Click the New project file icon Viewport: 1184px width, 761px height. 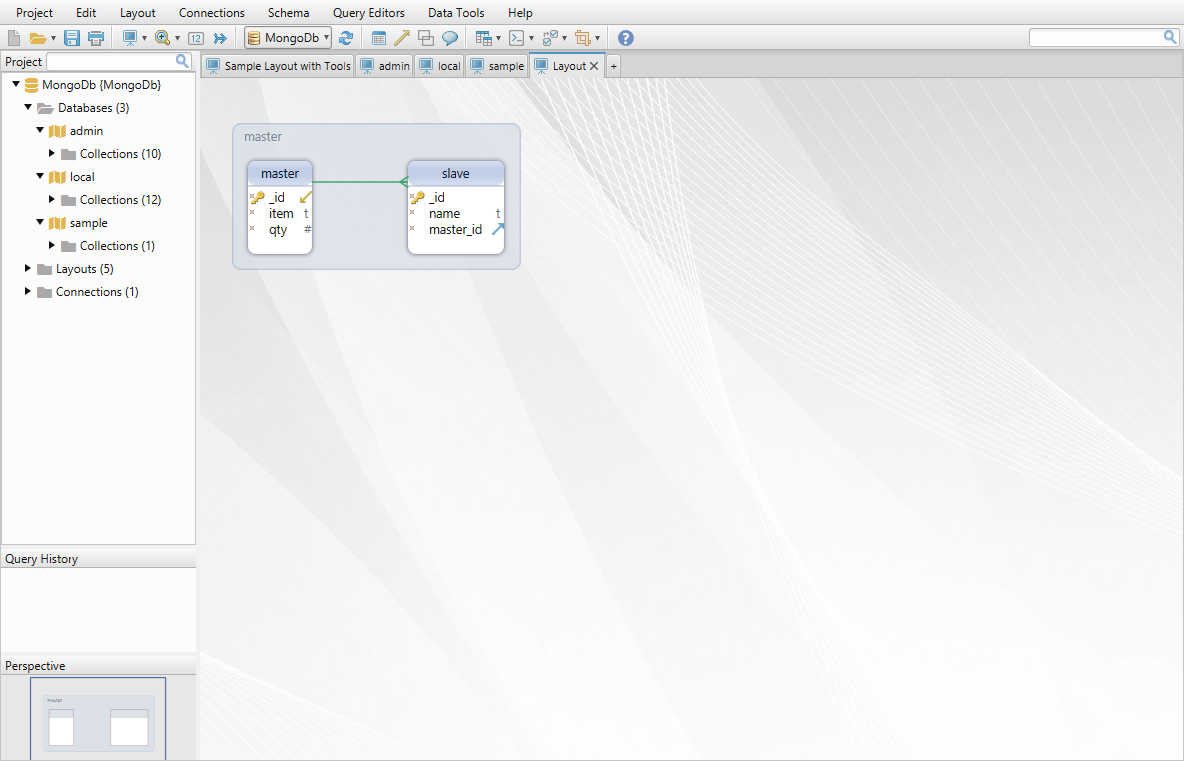click(x=14, y=38)
